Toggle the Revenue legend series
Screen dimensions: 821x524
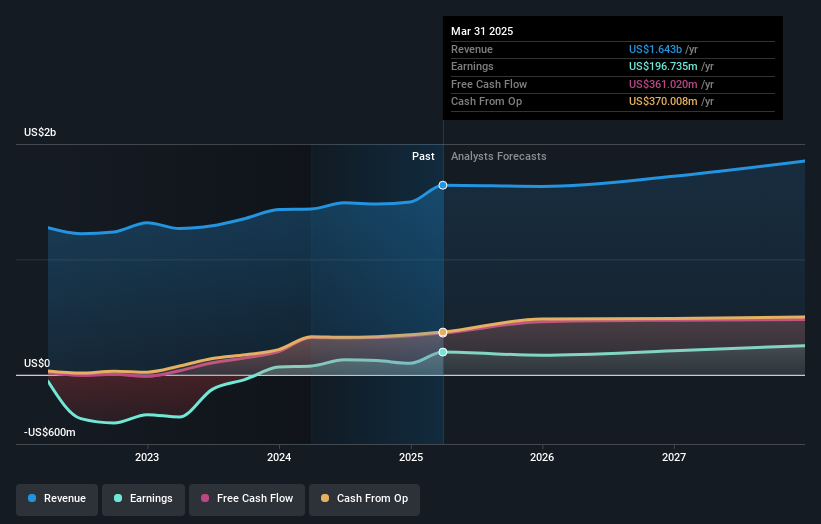click(57, 499)
